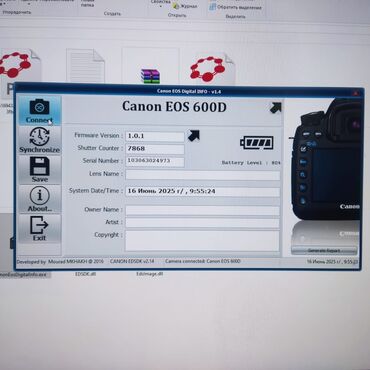370x370 pixels.
Task: Click the Firmware Version field showing 1.0.1
Action: [x=155, y=136]
